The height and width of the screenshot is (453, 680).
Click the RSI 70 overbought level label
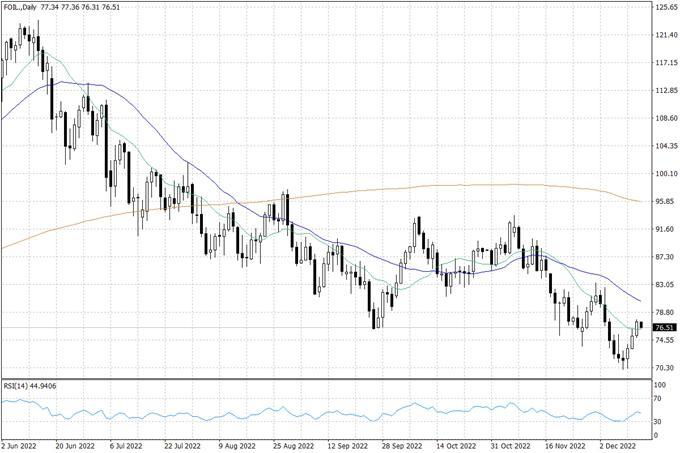coord(659,399)
